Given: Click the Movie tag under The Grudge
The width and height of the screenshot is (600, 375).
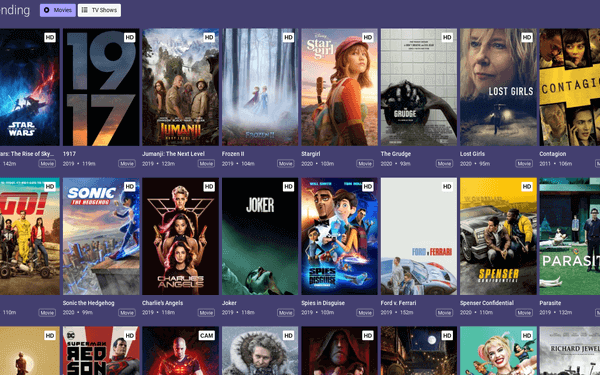Looking at the screenshot, I should click(445, 164).
